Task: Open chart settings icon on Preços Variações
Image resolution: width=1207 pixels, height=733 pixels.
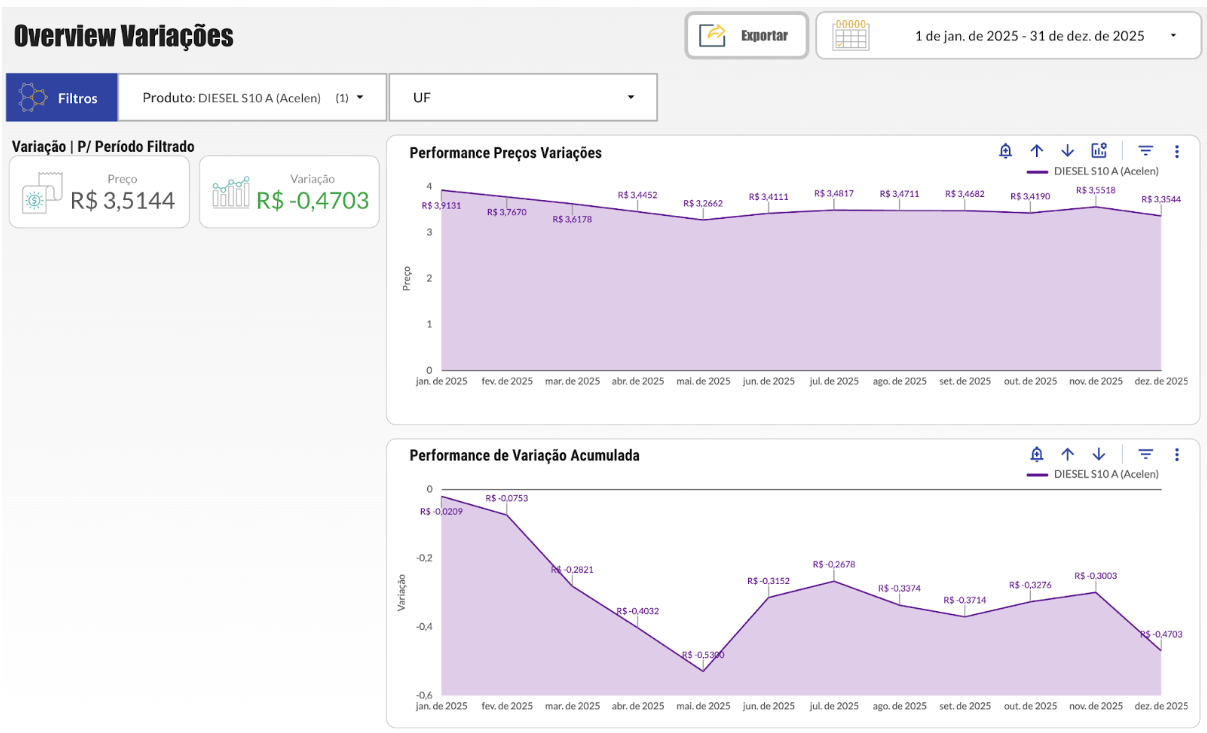Action: point(1099,151)
